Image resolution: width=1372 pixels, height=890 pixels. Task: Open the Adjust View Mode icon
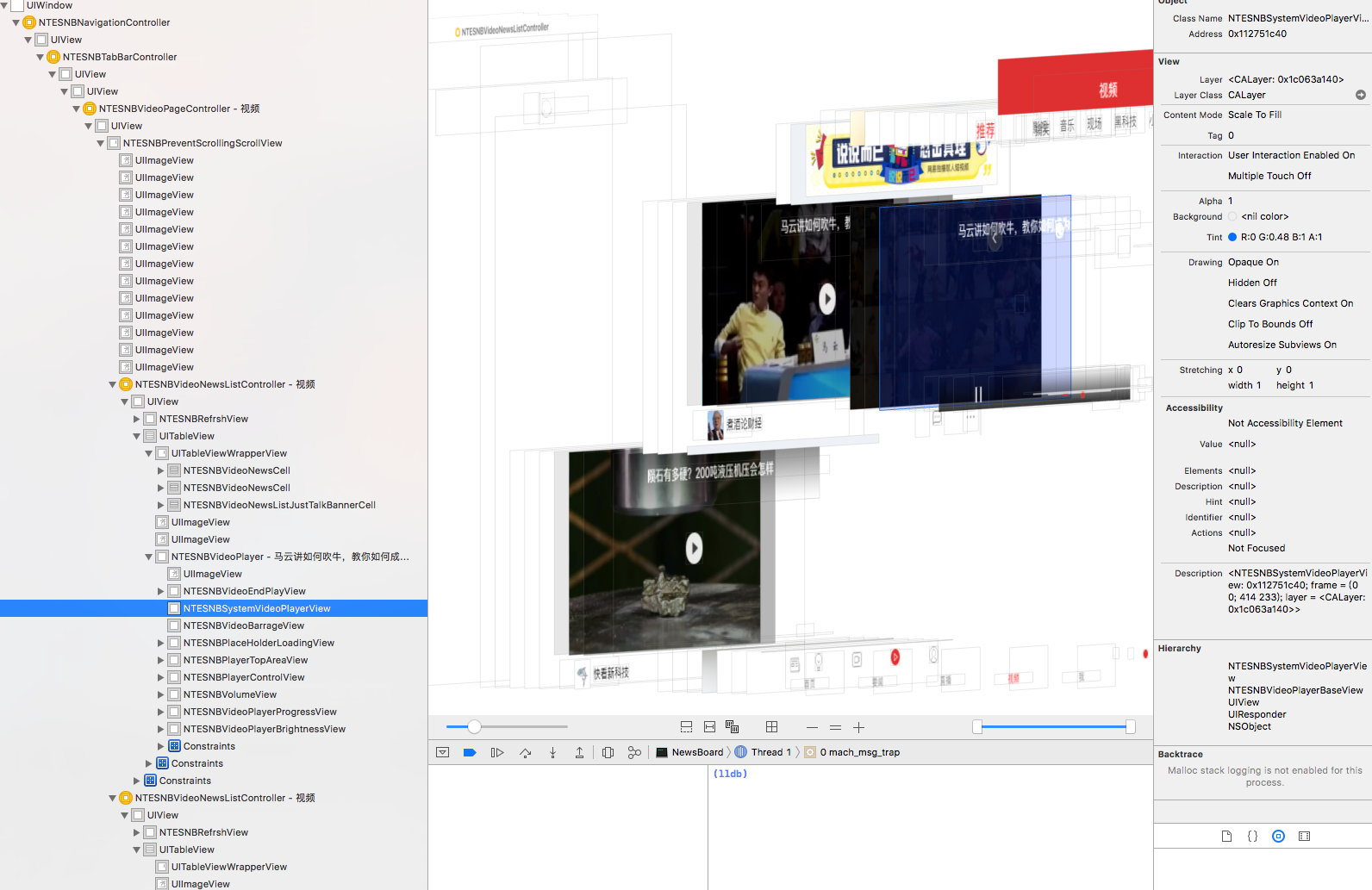click(733, 727)
